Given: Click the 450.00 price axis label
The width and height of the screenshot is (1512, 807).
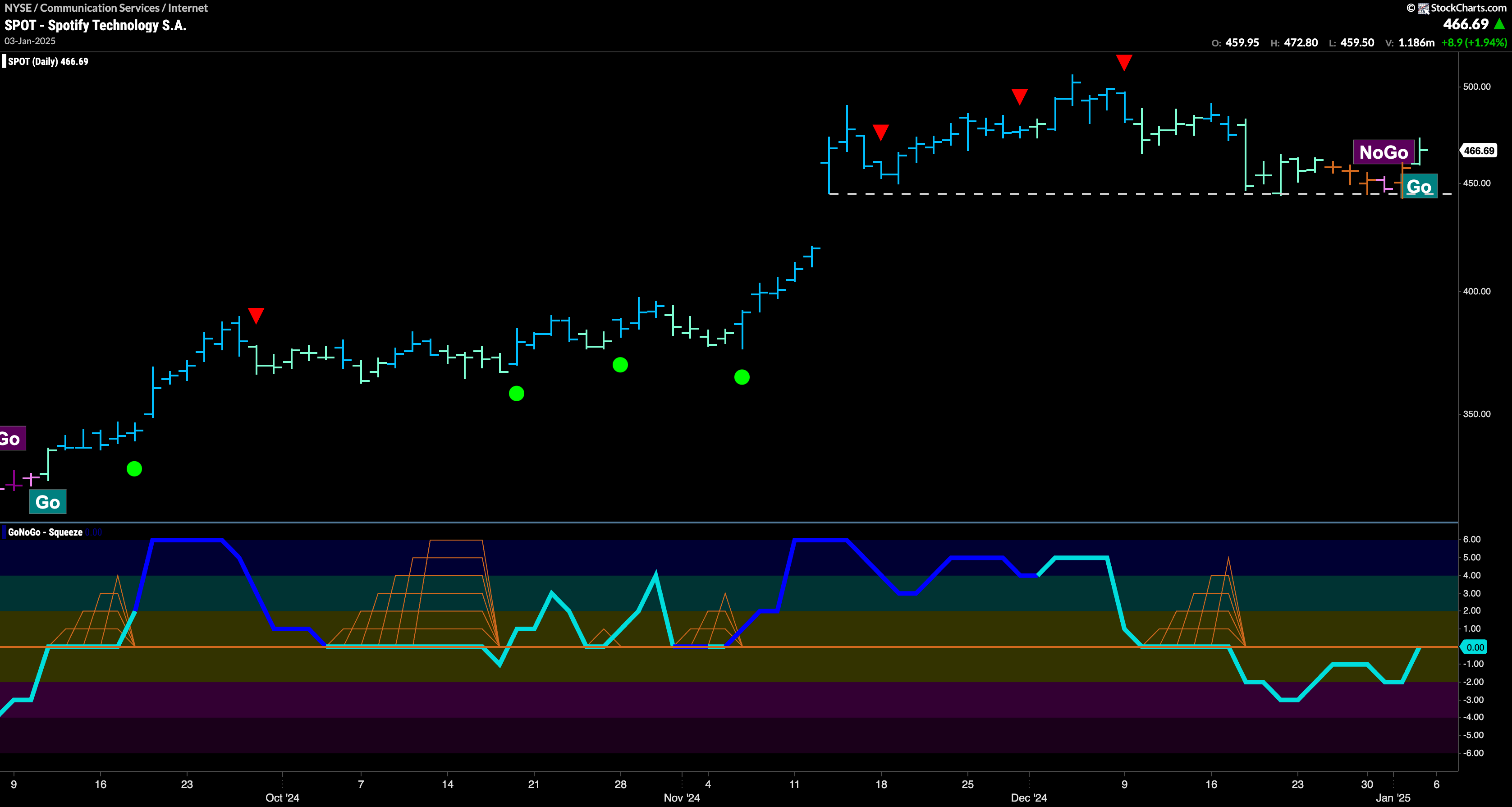Looking at the screenshot, I should (1476, 183).
